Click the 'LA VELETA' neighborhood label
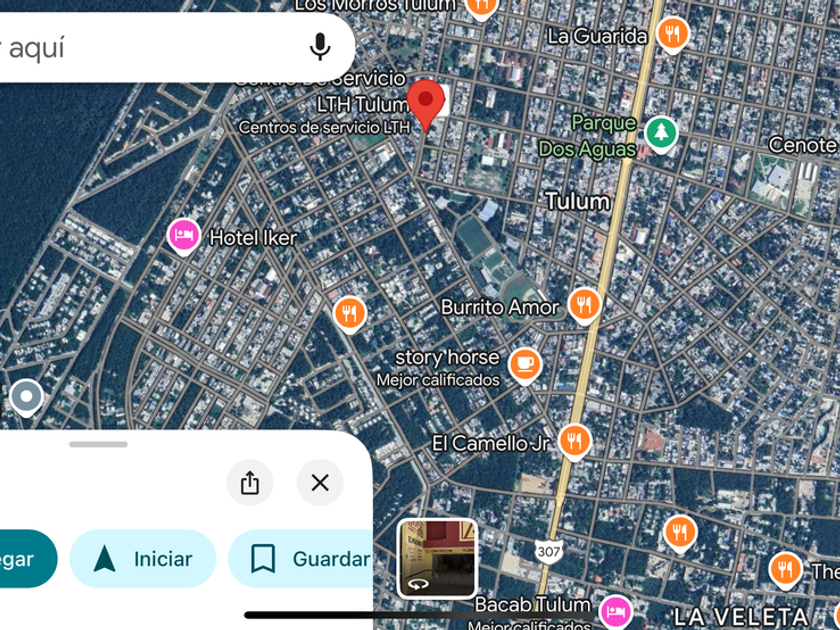840x630 pixels. [740, 617]
